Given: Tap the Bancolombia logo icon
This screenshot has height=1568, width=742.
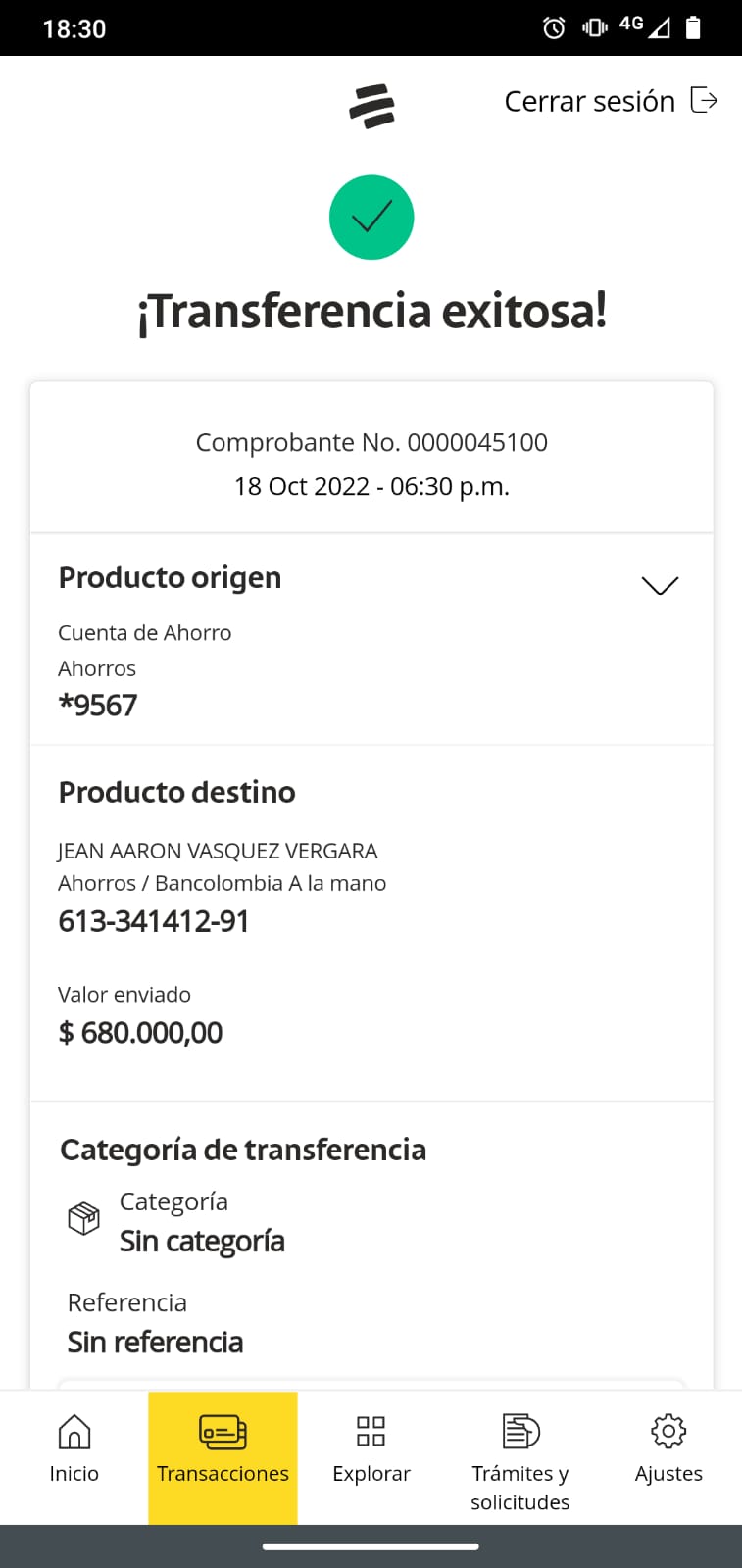Looking at the screenshot, I should [371, 106].
